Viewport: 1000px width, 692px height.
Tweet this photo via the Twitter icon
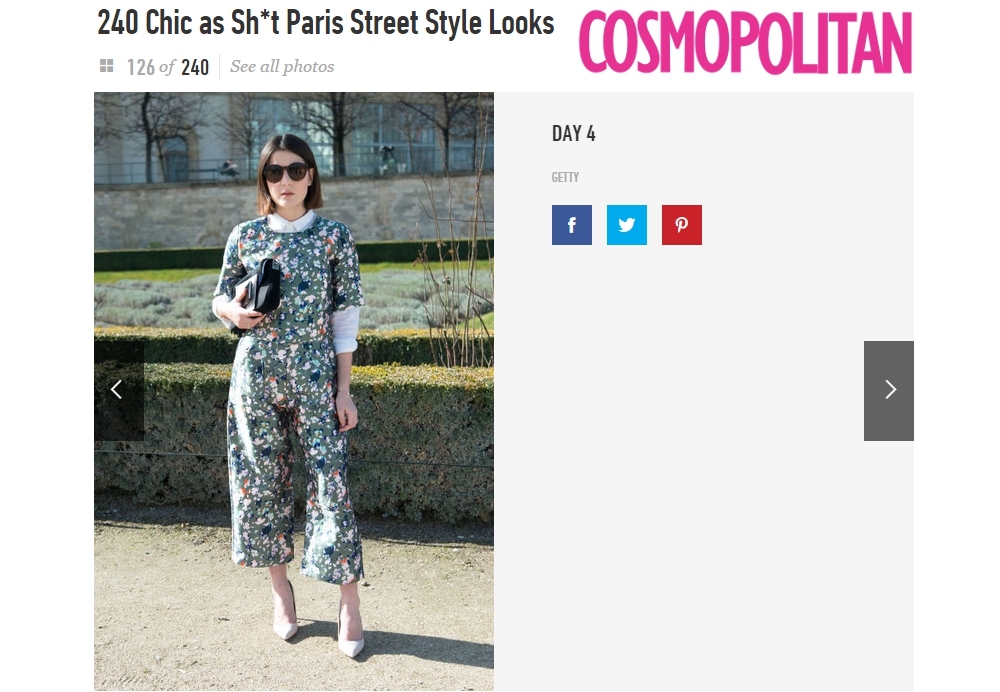(626, 225)
